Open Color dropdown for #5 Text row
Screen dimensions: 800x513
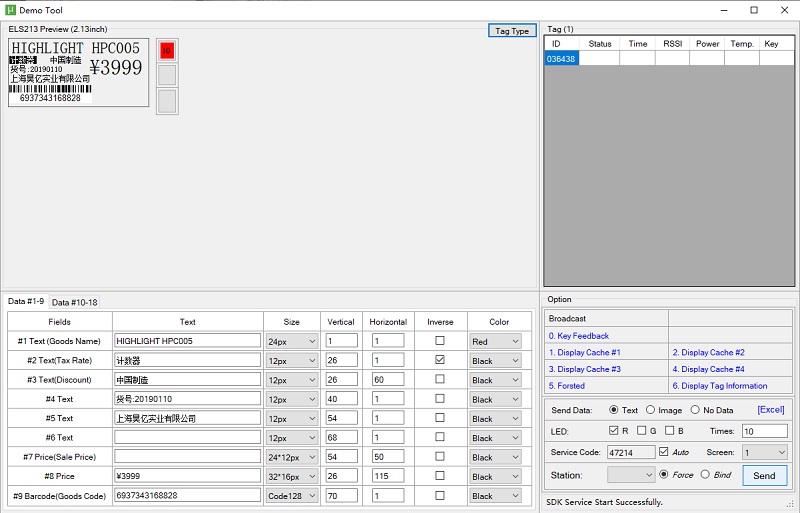[x=495, y=419]
